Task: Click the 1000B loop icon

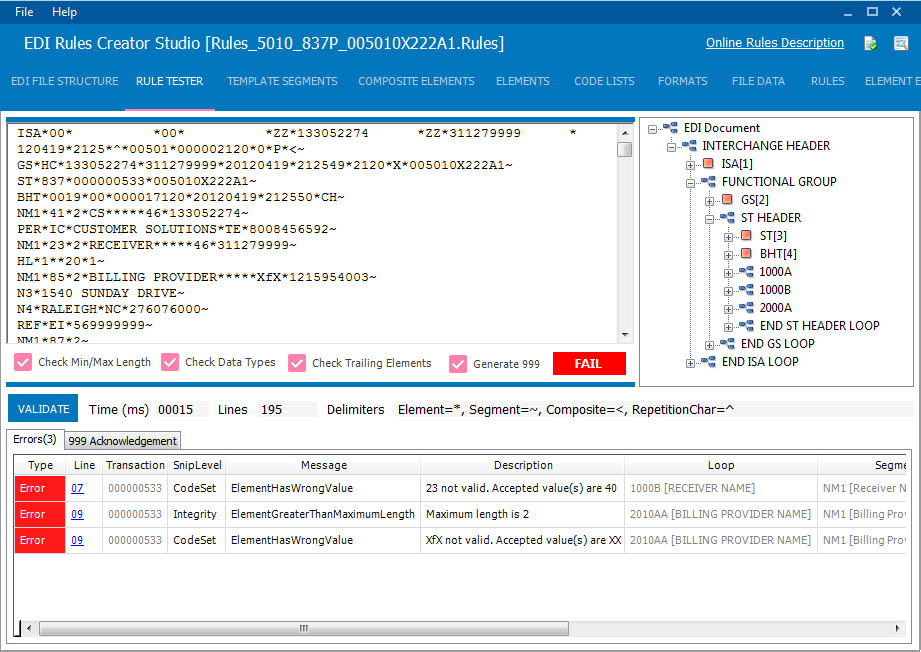Action: coord(746,290)
